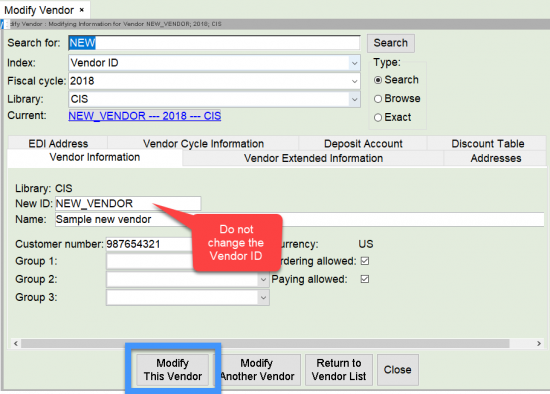550x394 pixels.
Task: Click the US currency value
Action: click(365, 244)
